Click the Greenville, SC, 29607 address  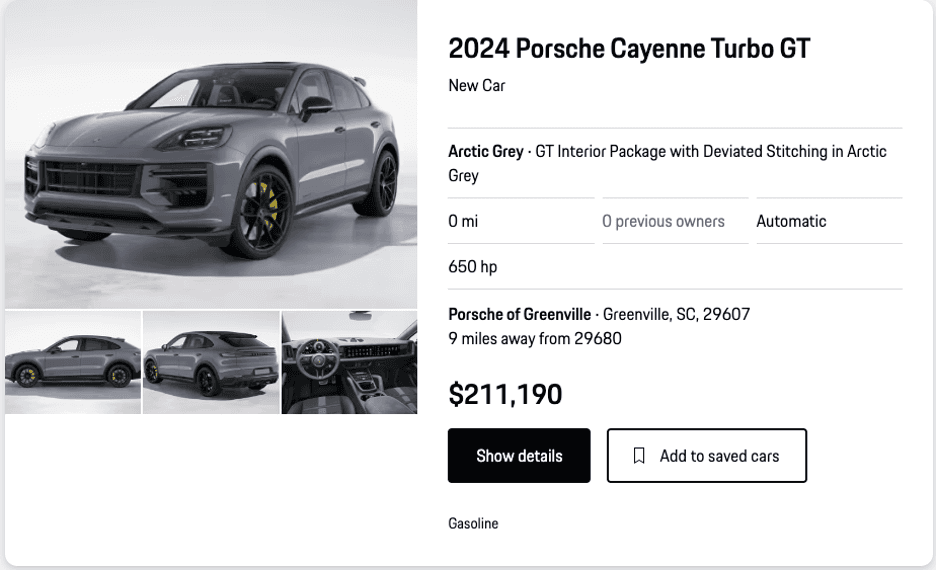click(676, 315)
